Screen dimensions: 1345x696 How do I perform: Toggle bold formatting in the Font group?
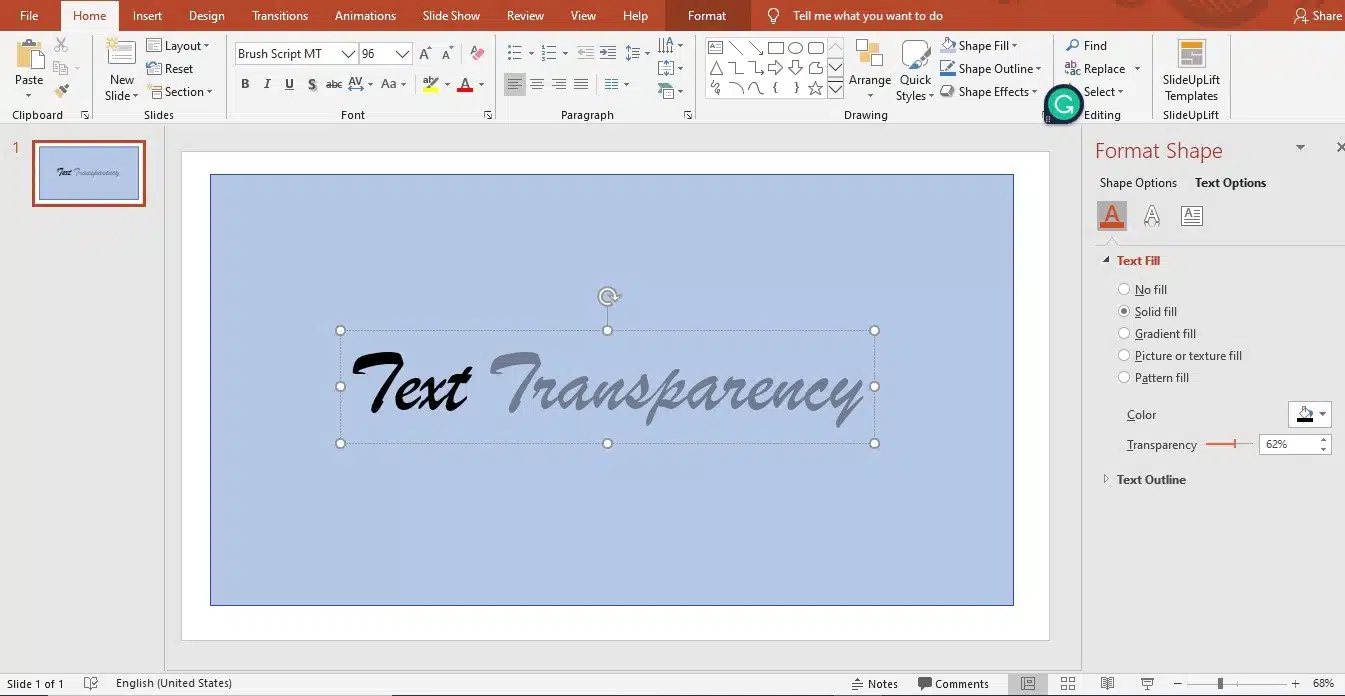(245, 84)
